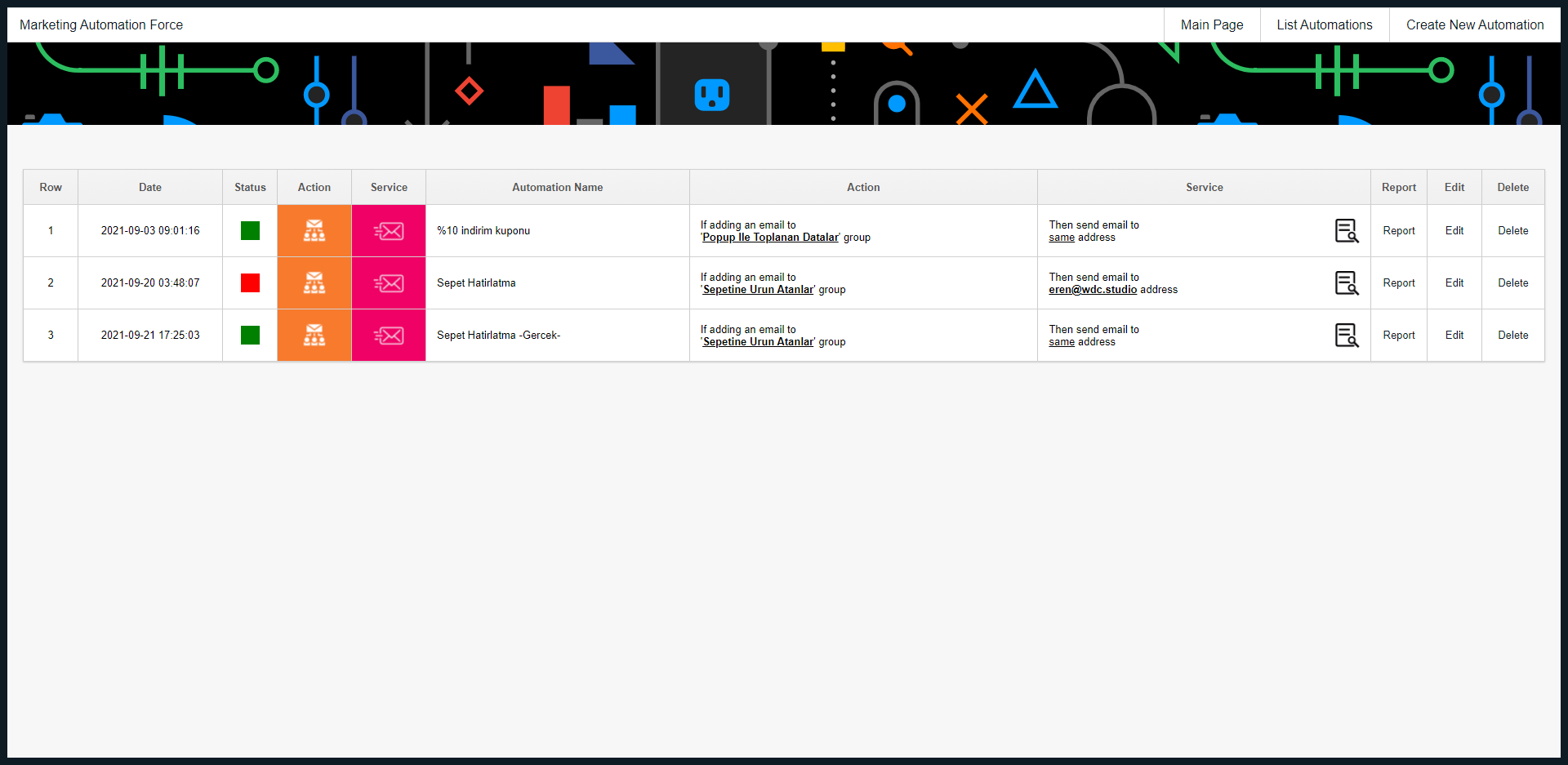Image resolution: width=1568 pixels, height=765 pixels.
Task: Click the Marketing Automation Force title
Action: 101,25
